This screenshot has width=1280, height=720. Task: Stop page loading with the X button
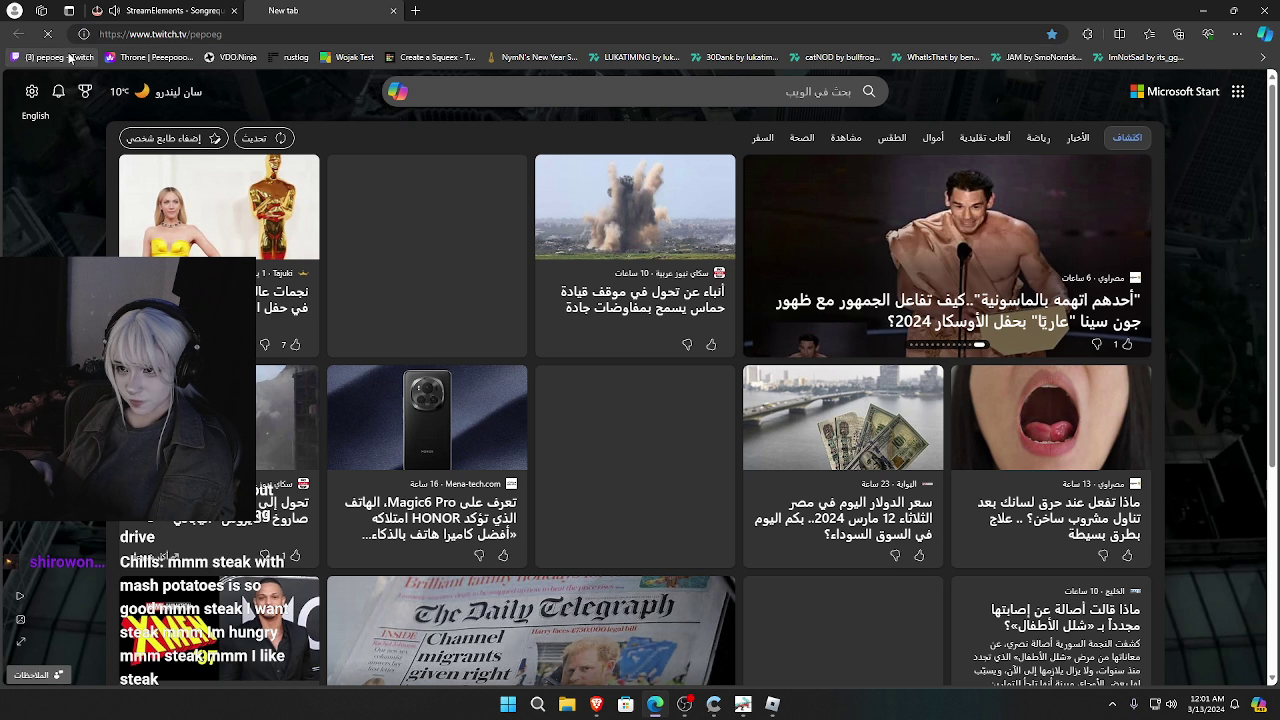(x=47, y=34)
